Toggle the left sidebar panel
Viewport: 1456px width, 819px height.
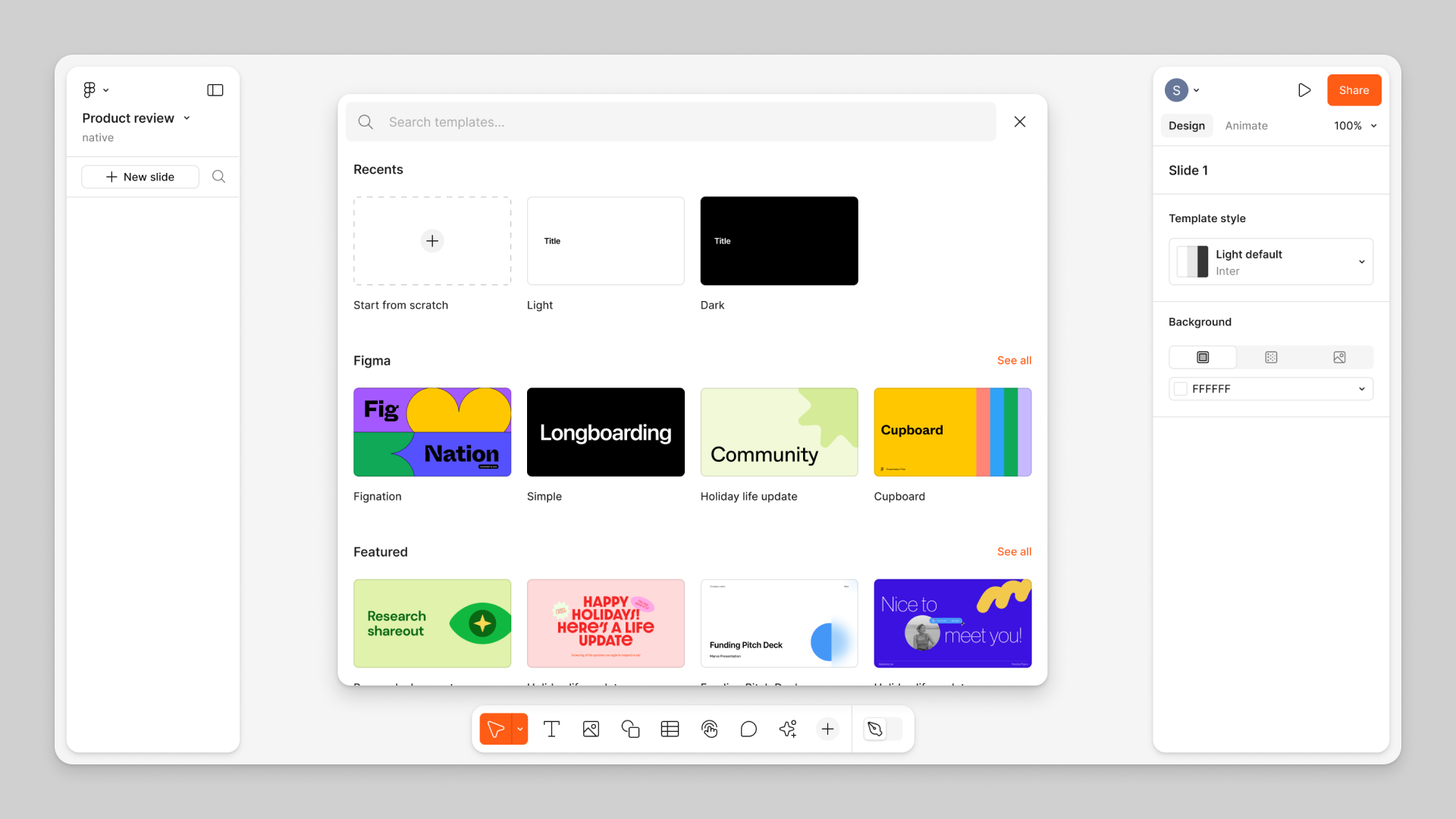(215, 90)
